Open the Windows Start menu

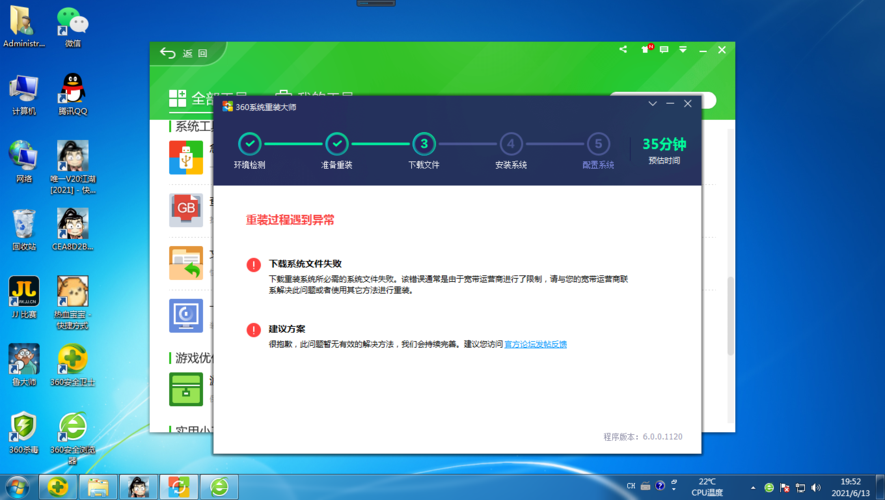point(17,487)
